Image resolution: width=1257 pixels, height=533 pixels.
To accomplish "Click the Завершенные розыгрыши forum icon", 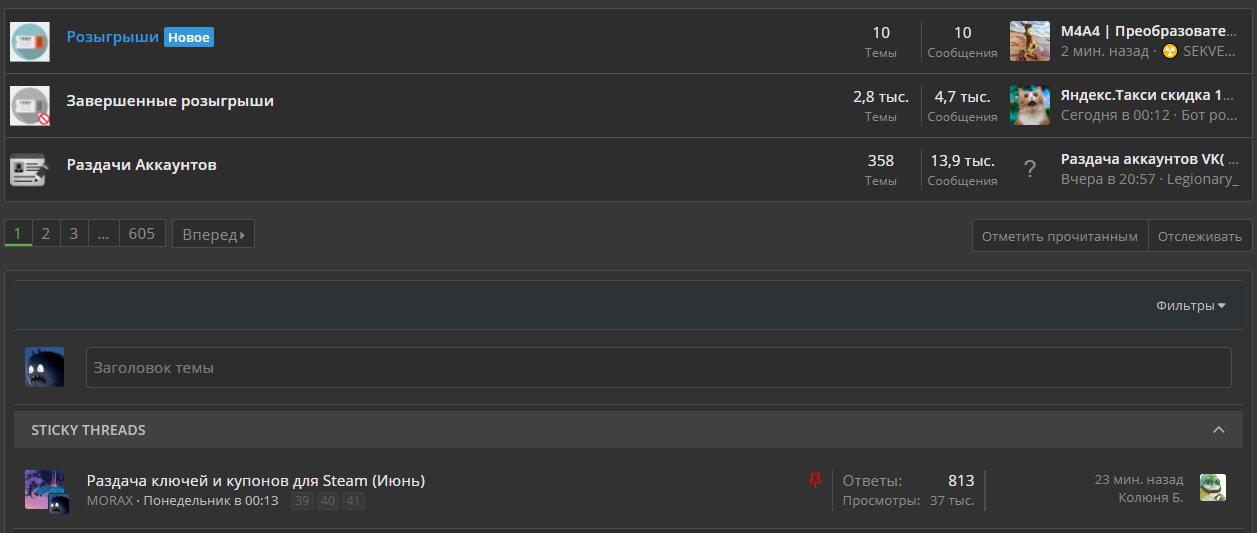I will [30, 105].
